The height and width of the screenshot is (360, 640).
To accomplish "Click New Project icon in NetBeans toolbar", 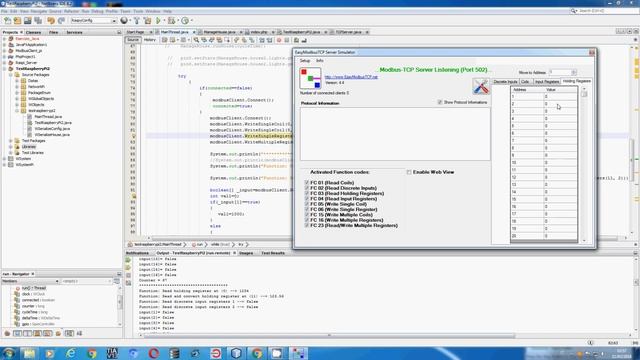I will (x=18, y=20).
